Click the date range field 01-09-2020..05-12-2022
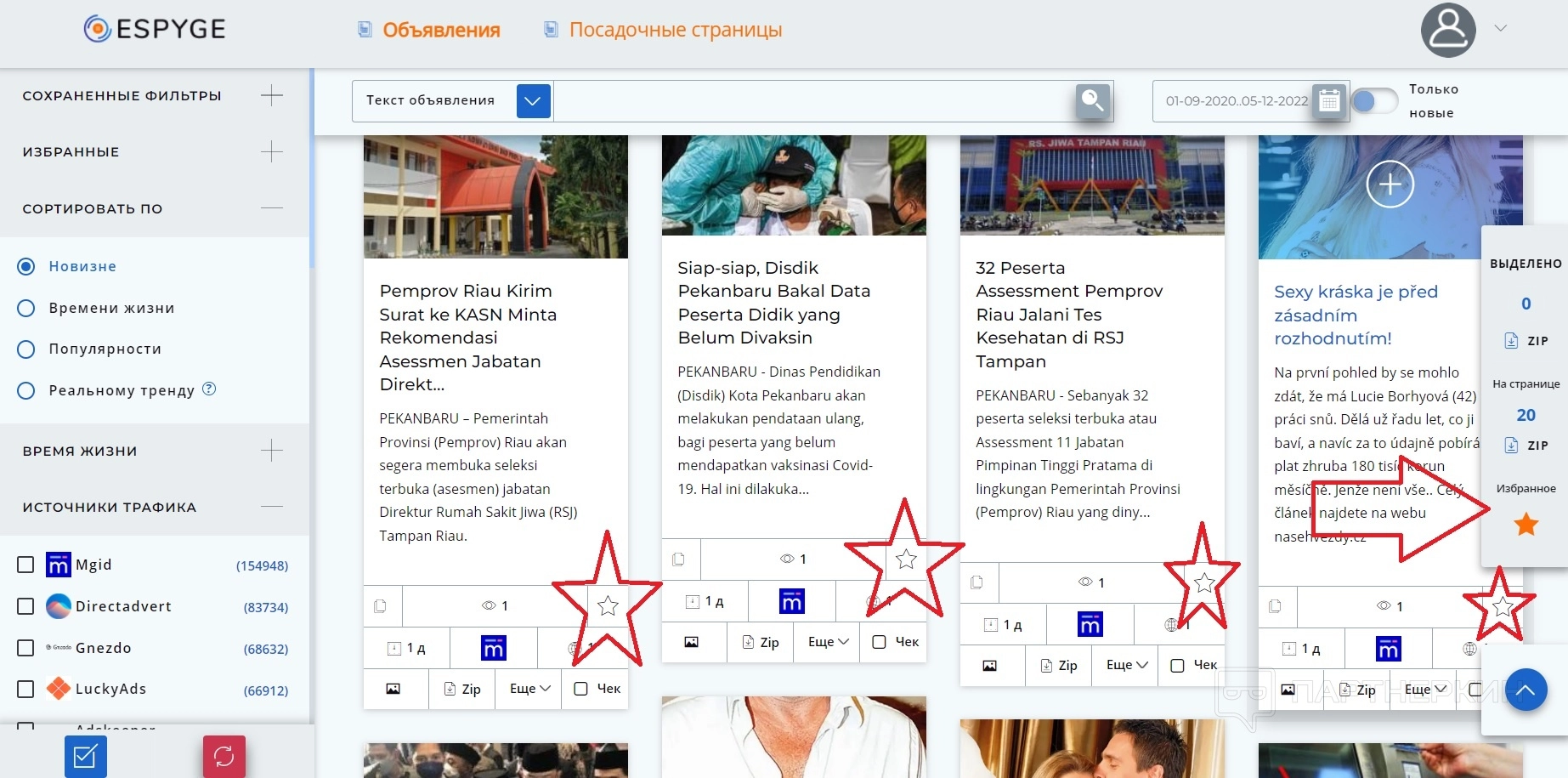1568x778 pixels. click(1237, 101)
